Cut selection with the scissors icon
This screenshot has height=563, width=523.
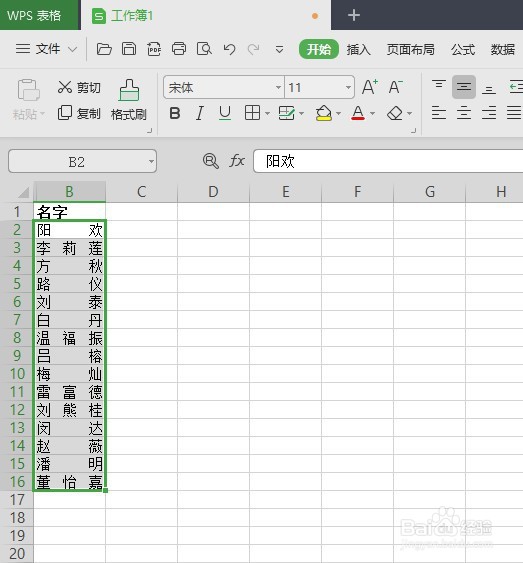pyautogui.click(x=65, y=87)
